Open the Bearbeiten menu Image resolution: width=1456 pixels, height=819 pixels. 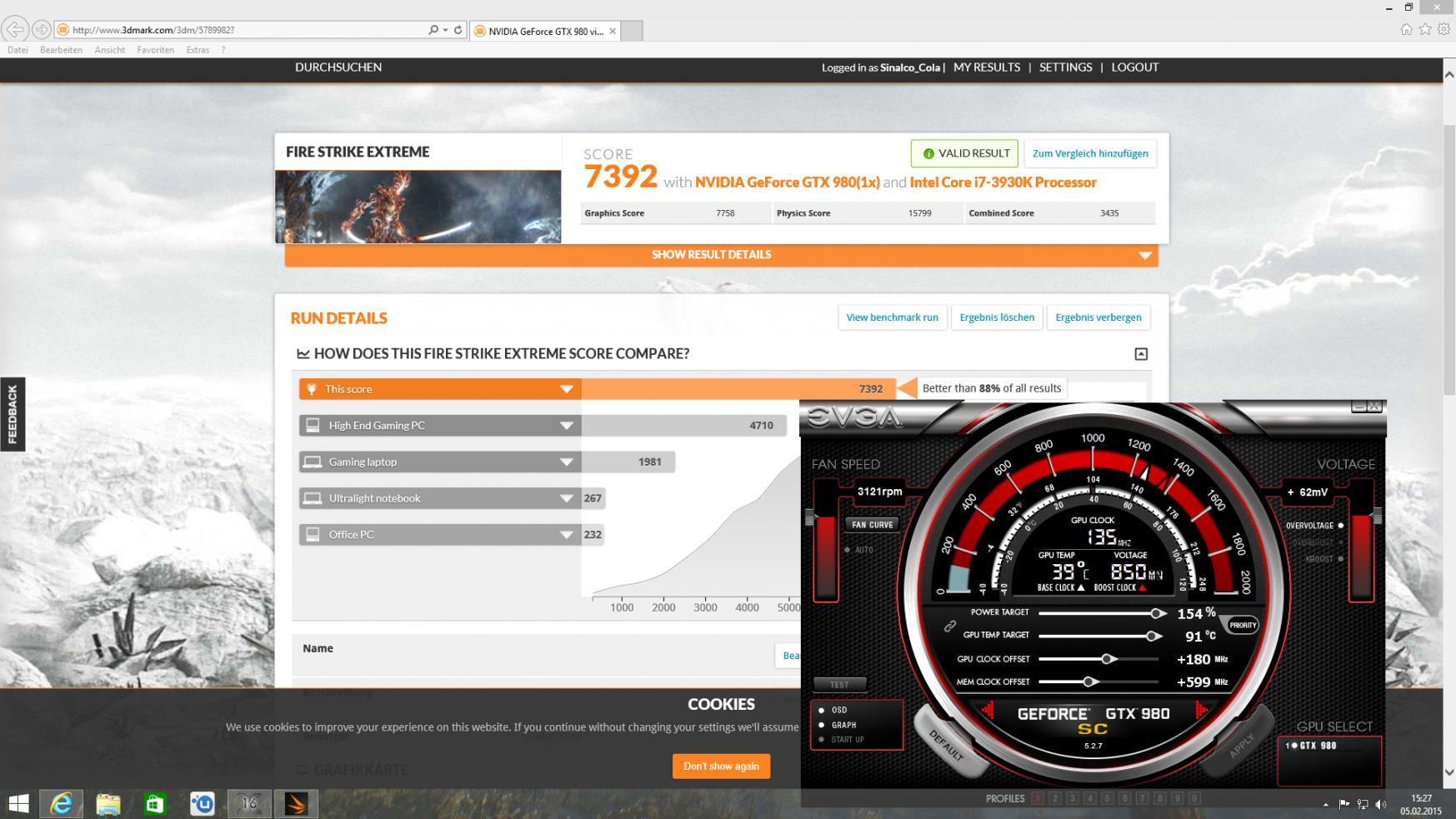click(61, 50)
